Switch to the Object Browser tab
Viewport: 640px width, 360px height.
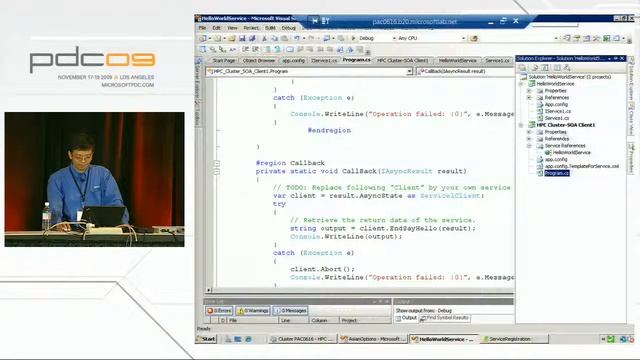[x=259, y=60]
